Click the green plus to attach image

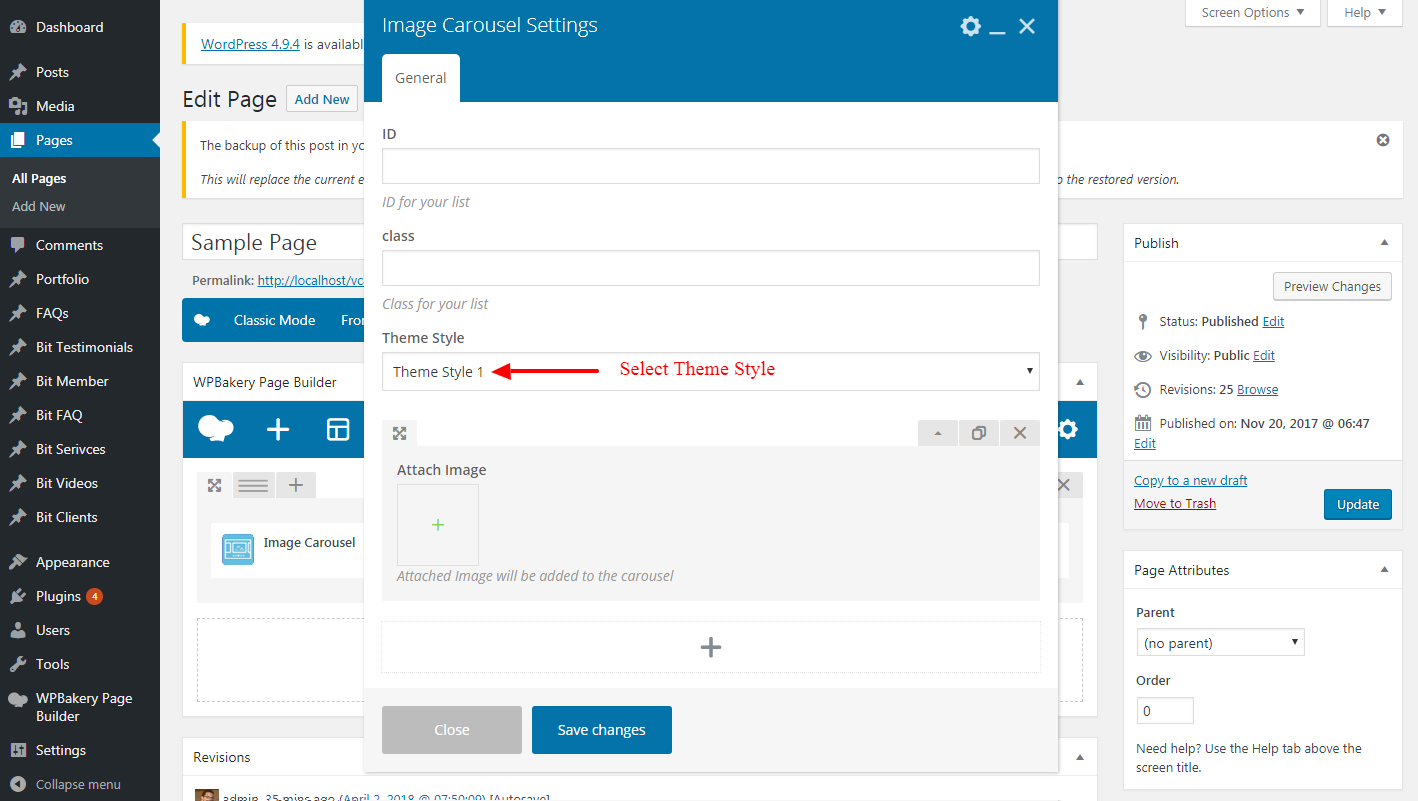point(438,525)
